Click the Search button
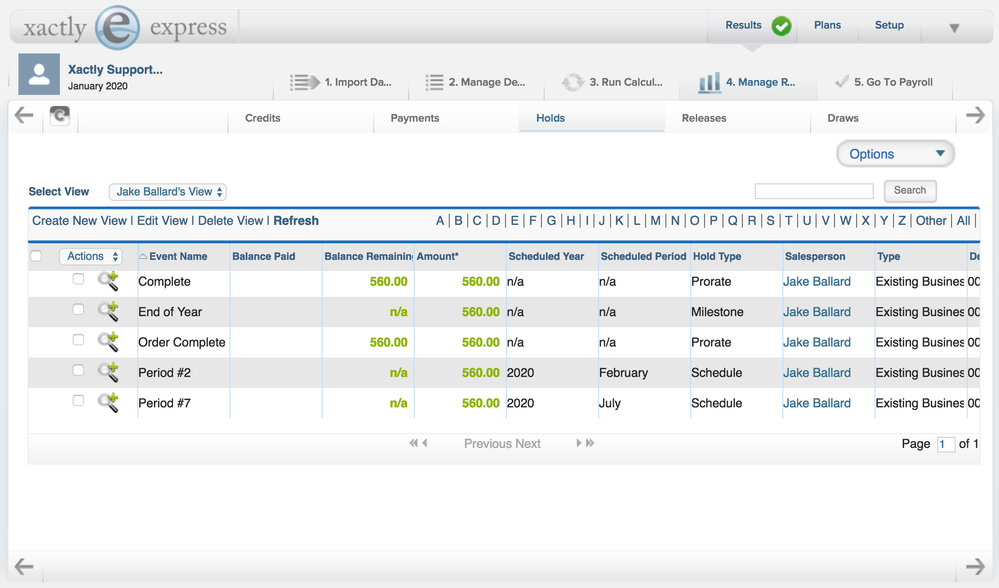 pyautogui.click(x=910, y=190)
